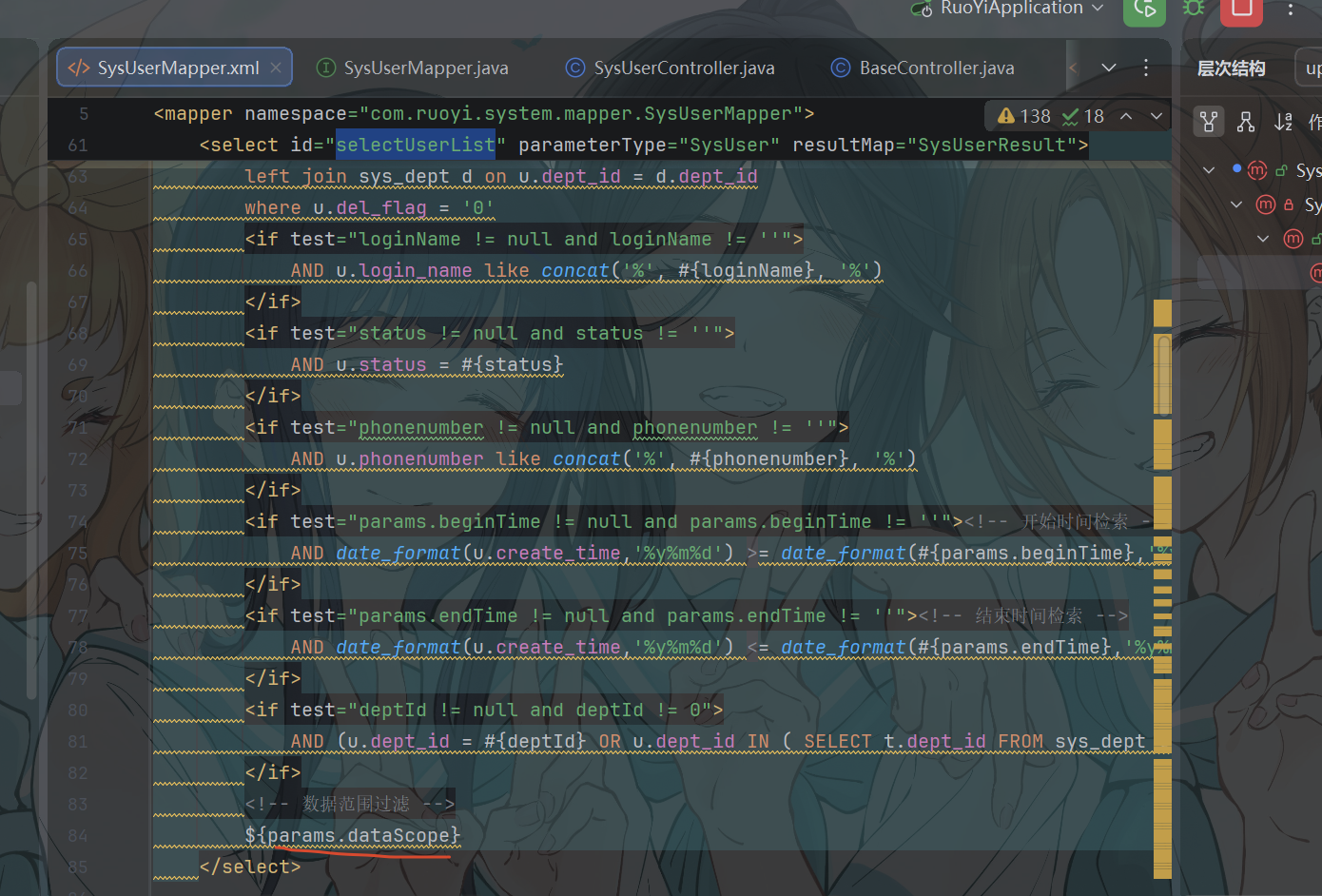Open the editor tab options kebab menu
The width and height of the screenshot is (1322, 896).
pos(1146,68)
